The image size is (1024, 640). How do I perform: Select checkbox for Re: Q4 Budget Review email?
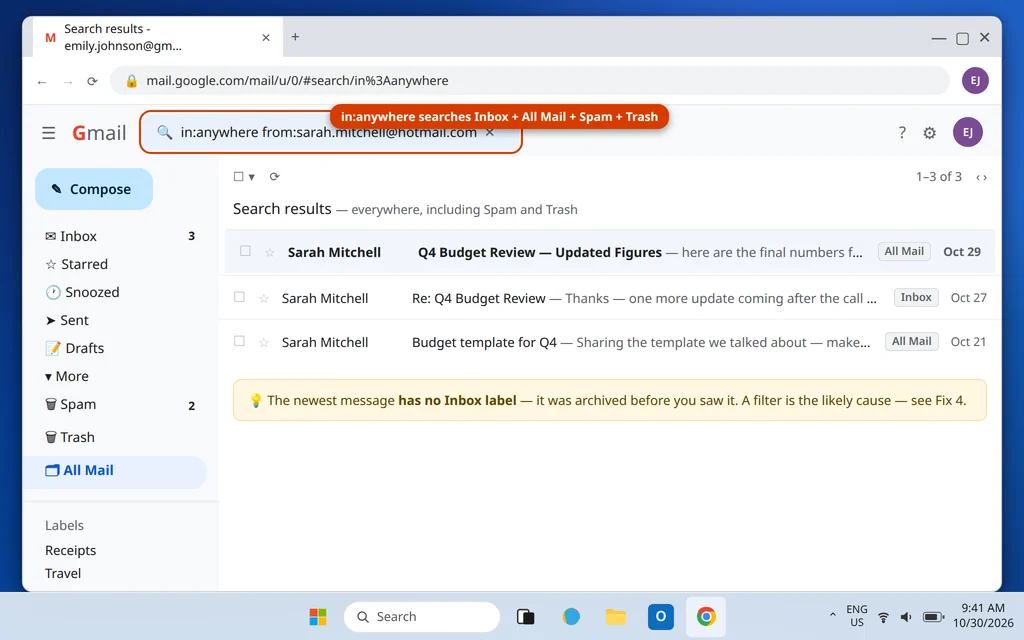pyautogui.click(x=239, y=297)
